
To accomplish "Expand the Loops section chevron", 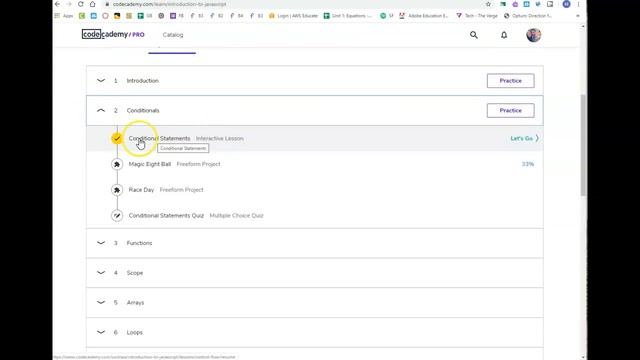I will (101, 332).
